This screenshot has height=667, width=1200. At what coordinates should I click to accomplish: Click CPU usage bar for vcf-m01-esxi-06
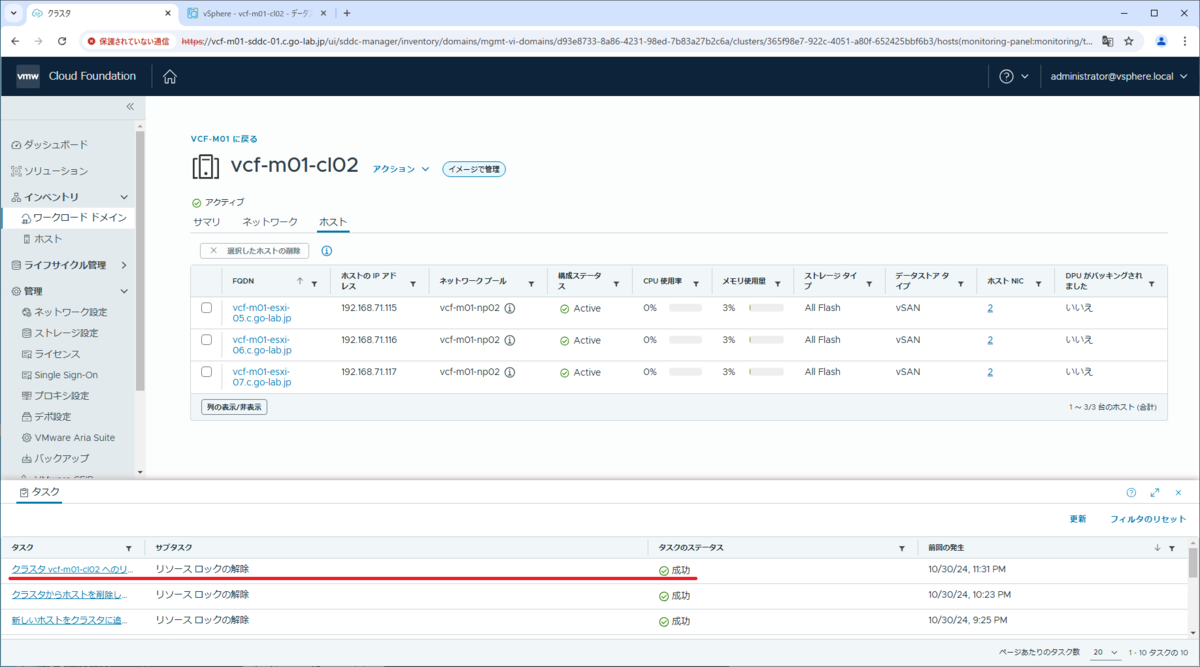pos(685,340)
